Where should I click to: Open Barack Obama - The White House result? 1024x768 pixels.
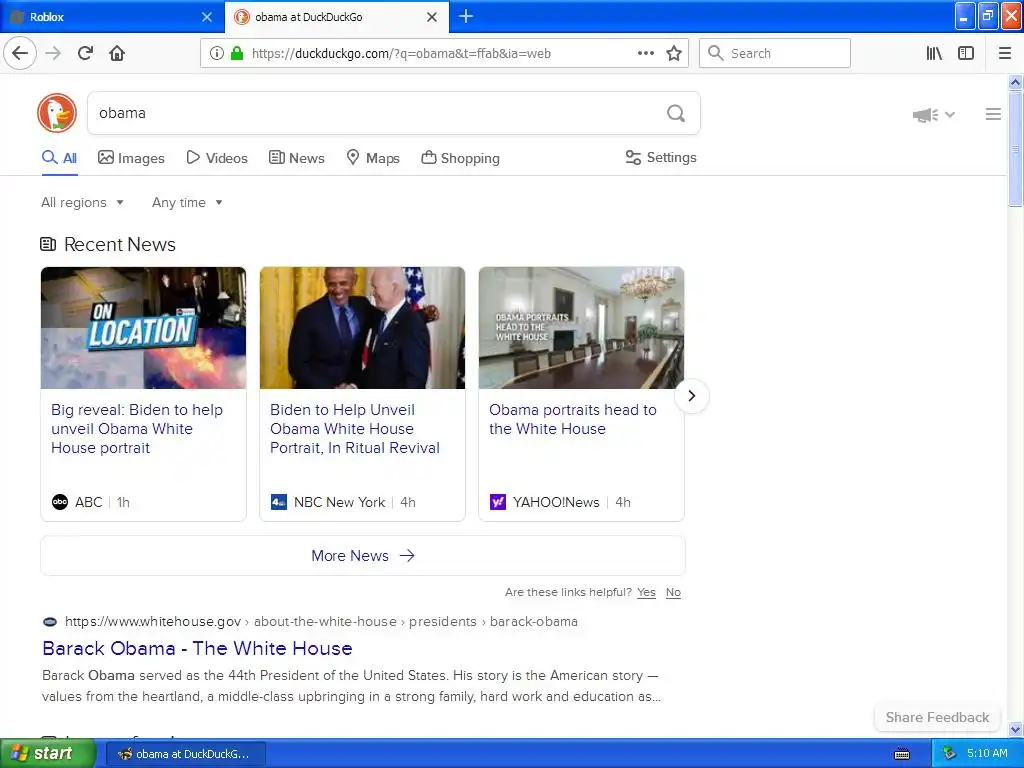pos(197,648)
